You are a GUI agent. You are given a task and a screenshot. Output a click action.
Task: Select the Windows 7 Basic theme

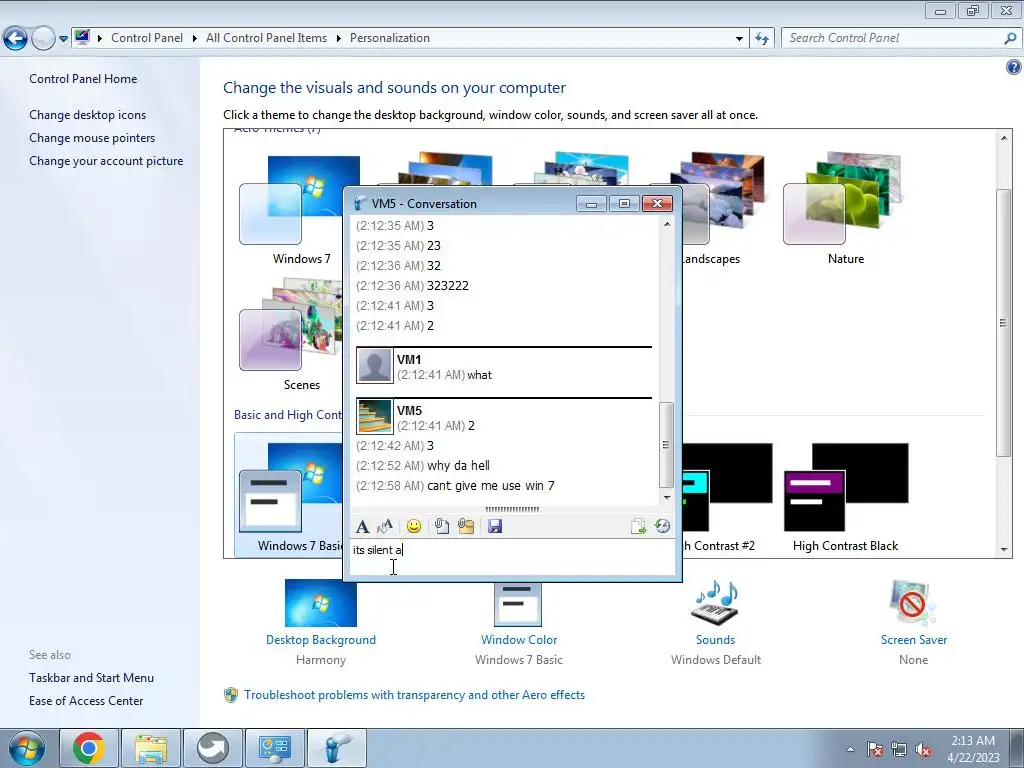click(x=289, y=495)
